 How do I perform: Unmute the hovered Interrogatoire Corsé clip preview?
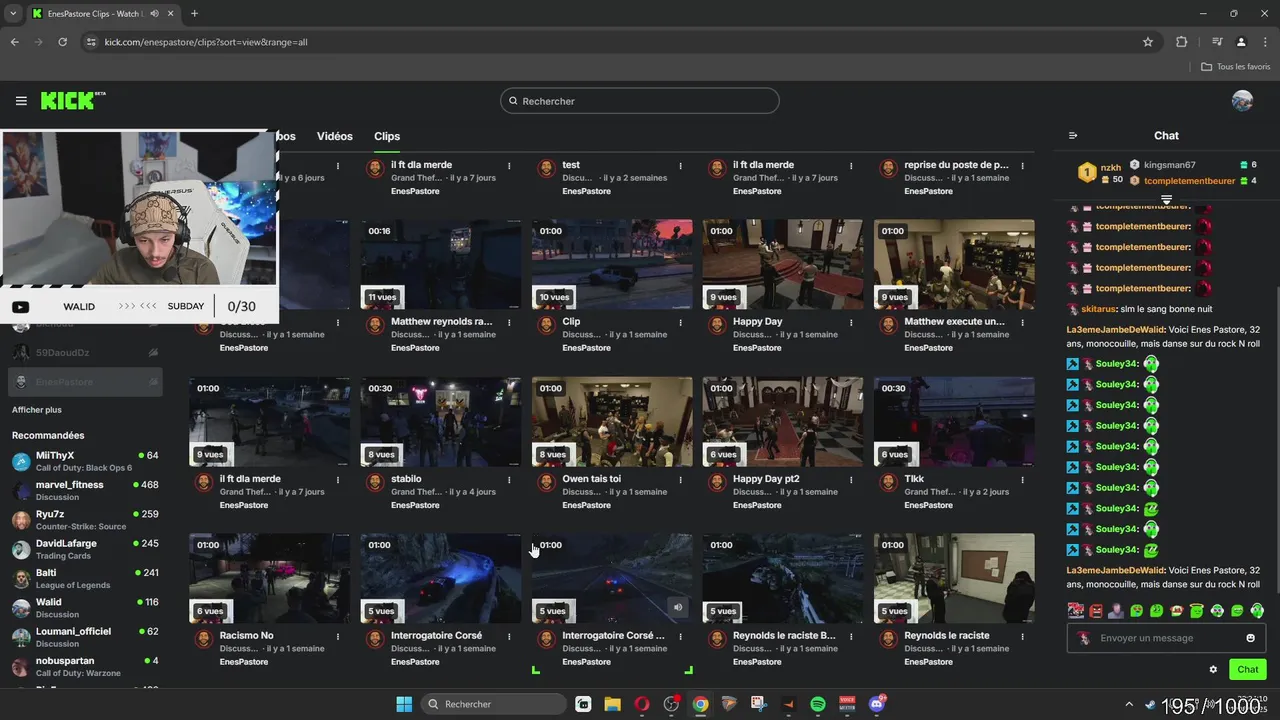click(678, 607)
